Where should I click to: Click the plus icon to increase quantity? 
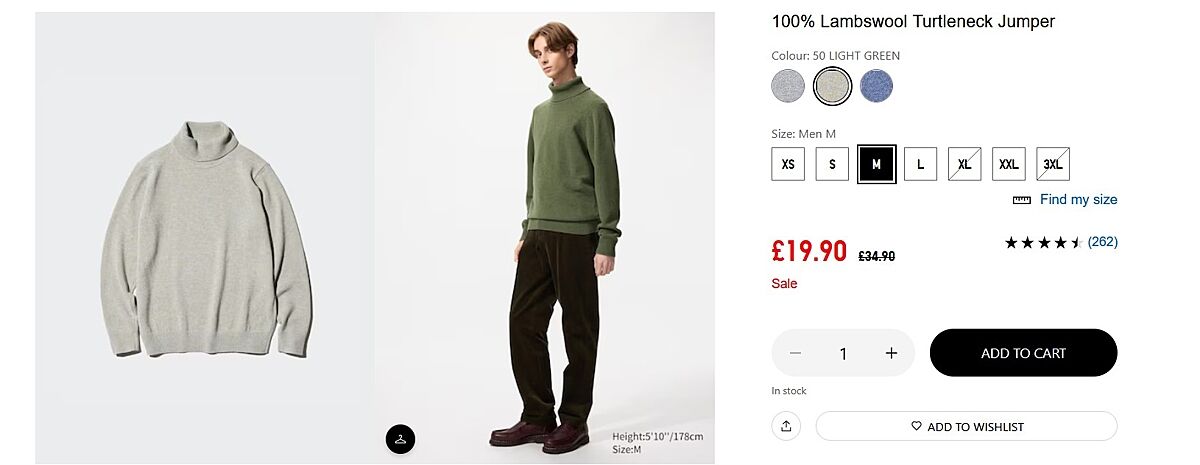891,353
